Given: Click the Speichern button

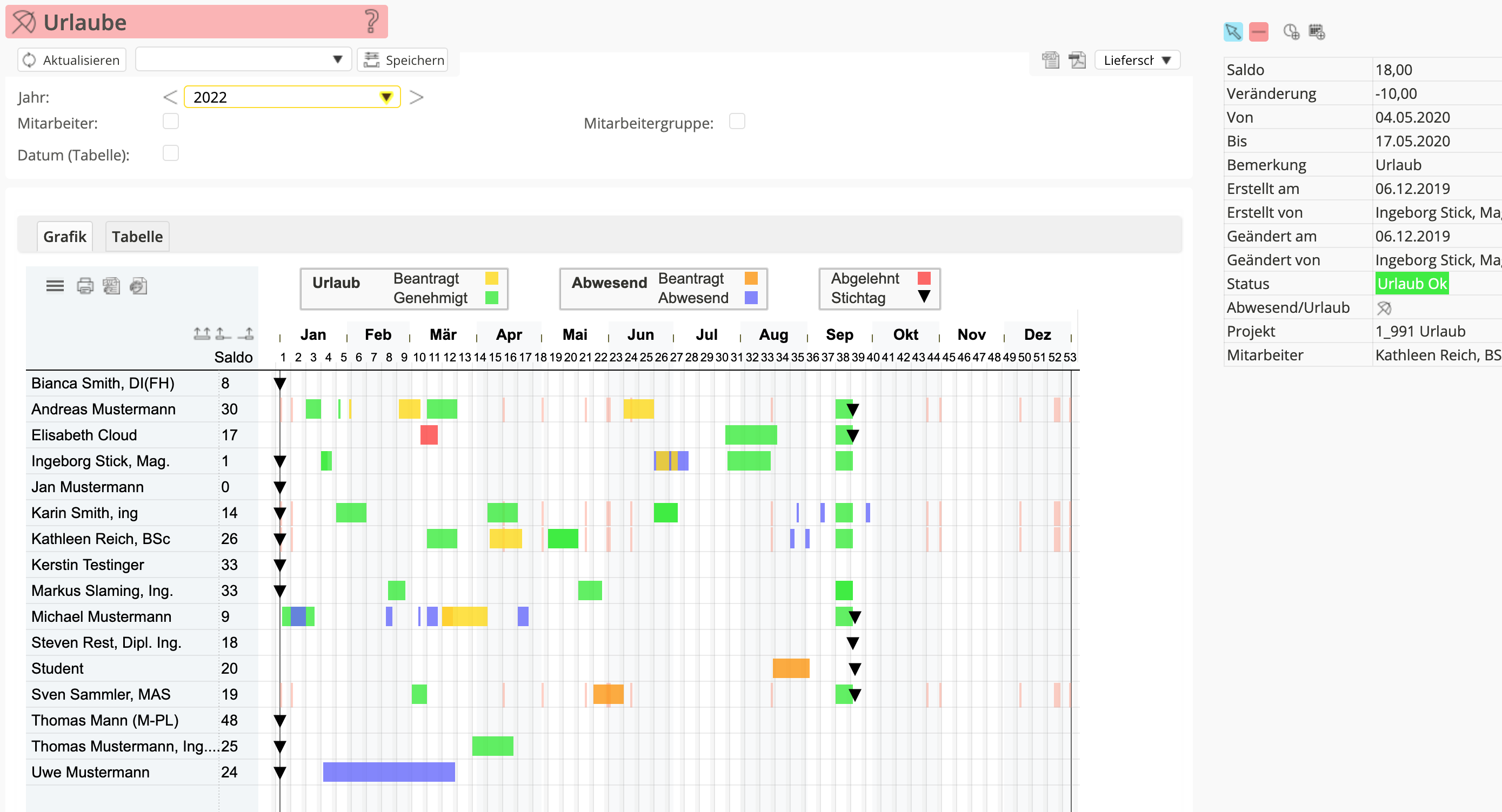Looking at the screenshot, I should pos(403,60).
